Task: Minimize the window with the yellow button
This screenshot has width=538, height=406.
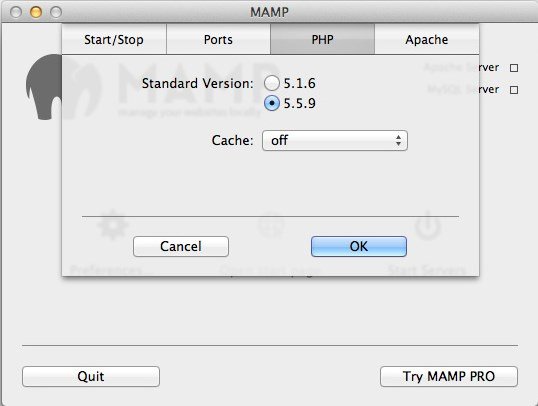Action: [x=36, y=12]
